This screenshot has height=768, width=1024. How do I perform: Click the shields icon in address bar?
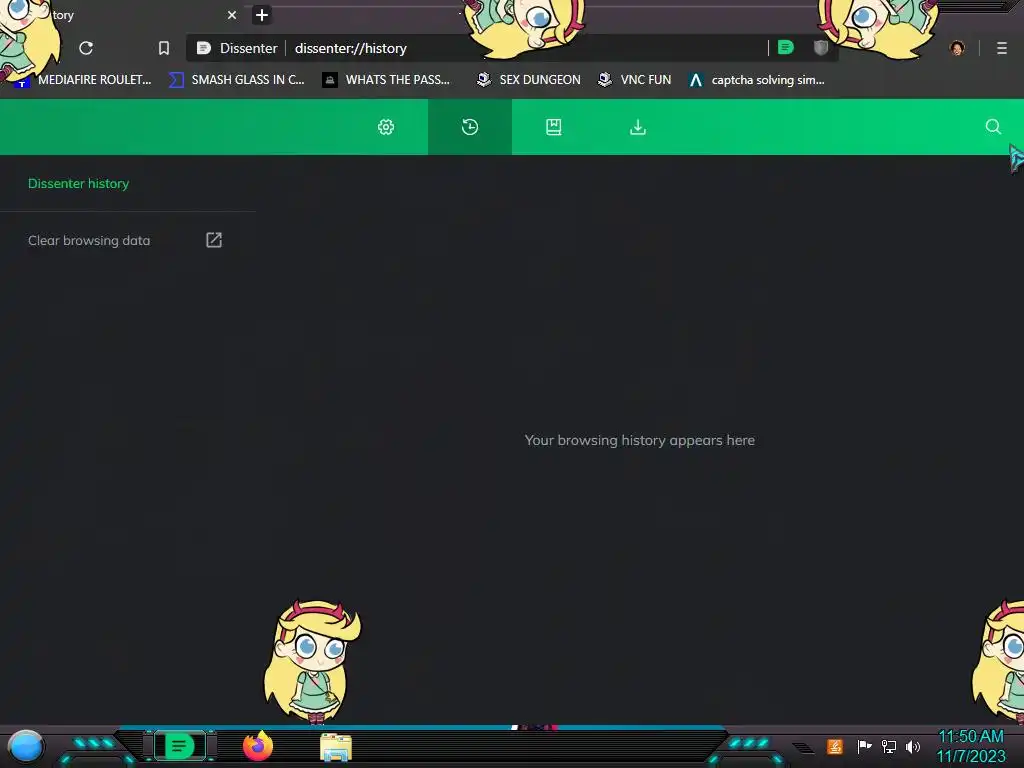[821, 48]
